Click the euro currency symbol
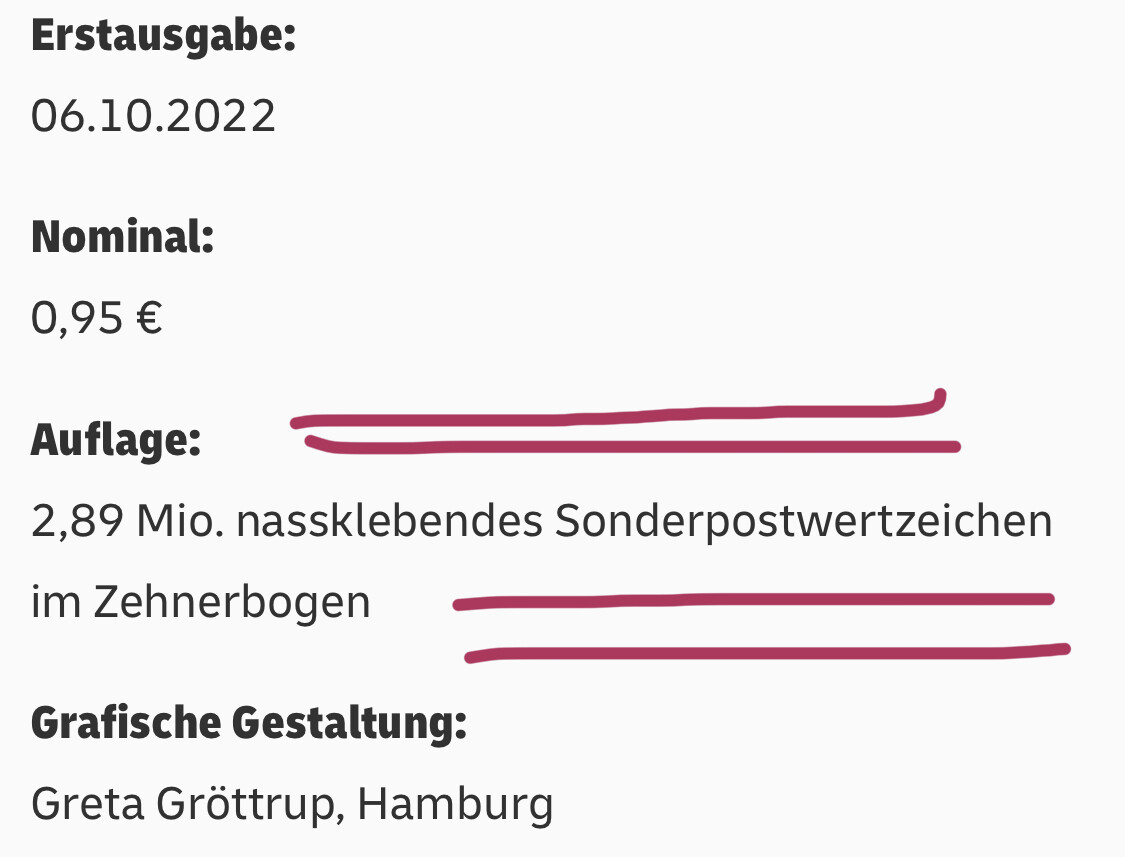Image resolution: width=1125 pixels, height=857 pixels. pyautogui.click(x=149, y=319)
